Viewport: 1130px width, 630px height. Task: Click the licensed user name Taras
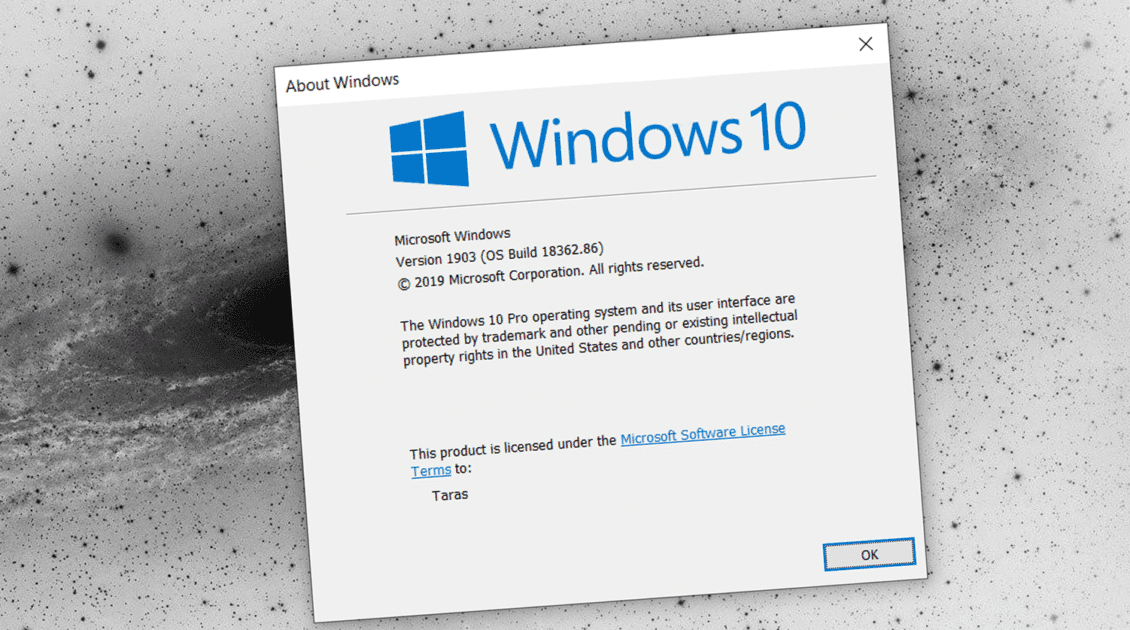pos(450,495)
